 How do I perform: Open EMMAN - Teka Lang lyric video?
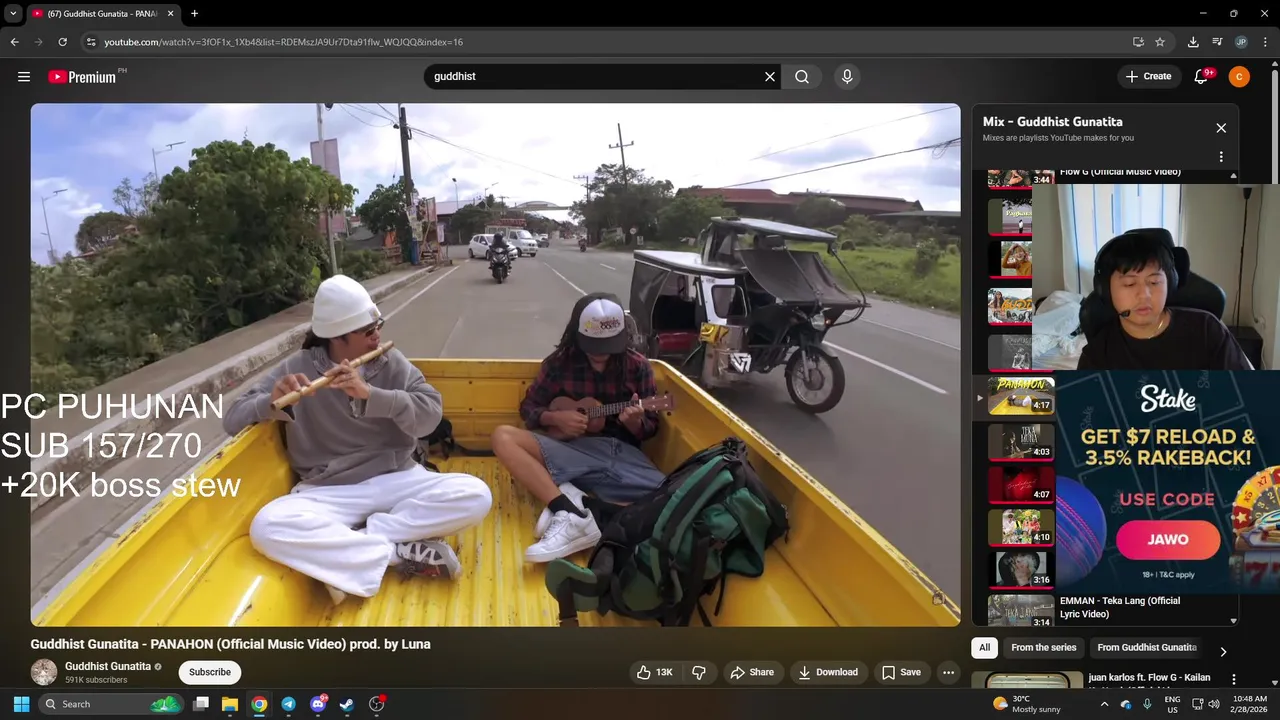tap(1120, 607)
